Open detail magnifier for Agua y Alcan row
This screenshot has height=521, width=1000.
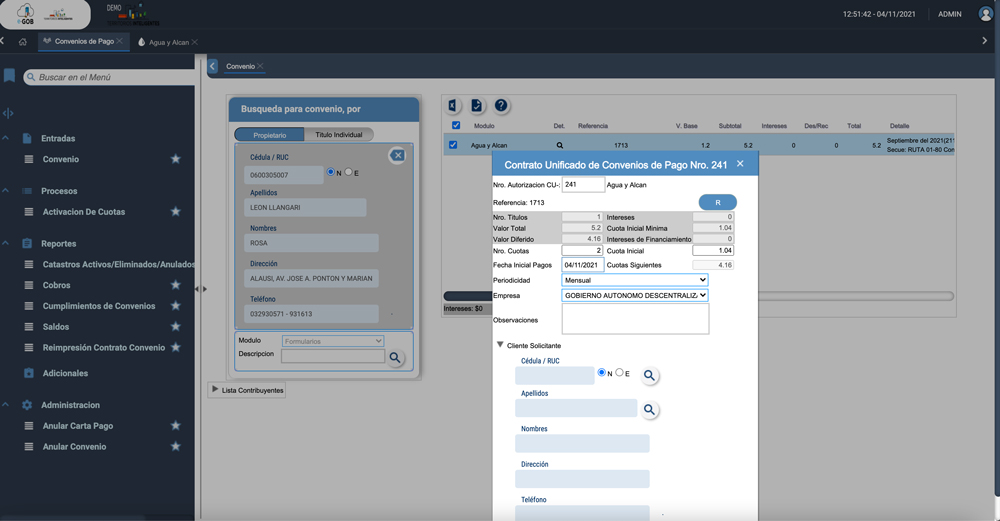pos(560,146)
